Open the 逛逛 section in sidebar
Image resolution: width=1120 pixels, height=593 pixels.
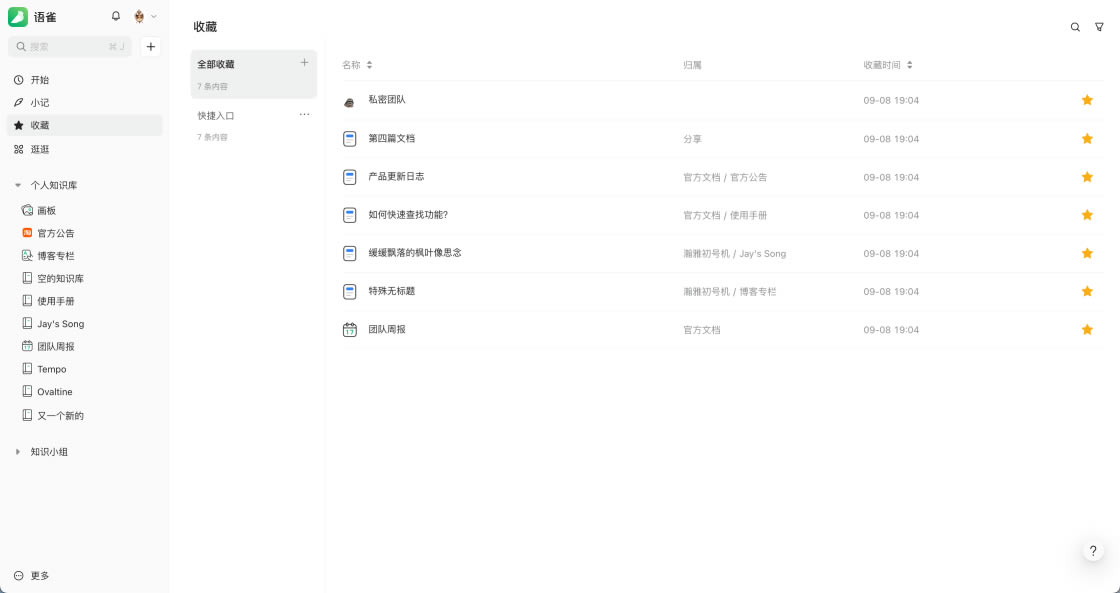coord(40,149)
